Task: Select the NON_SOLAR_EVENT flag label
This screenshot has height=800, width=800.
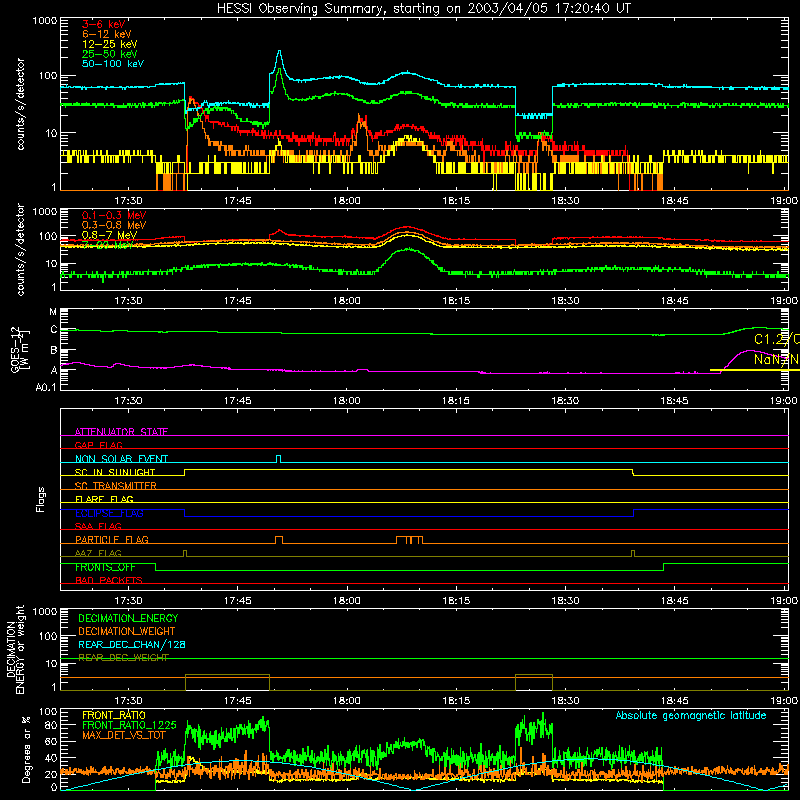Action: [x=121, y=459]
